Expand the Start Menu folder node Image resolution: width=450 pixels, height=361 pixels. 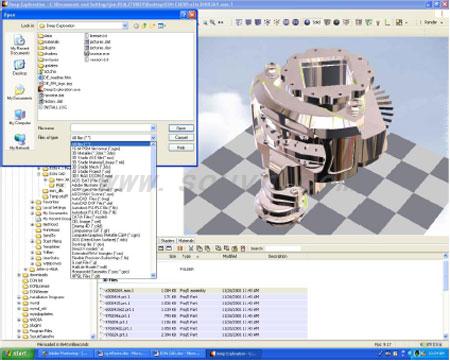pyautogui.click(x=32, y=241)
